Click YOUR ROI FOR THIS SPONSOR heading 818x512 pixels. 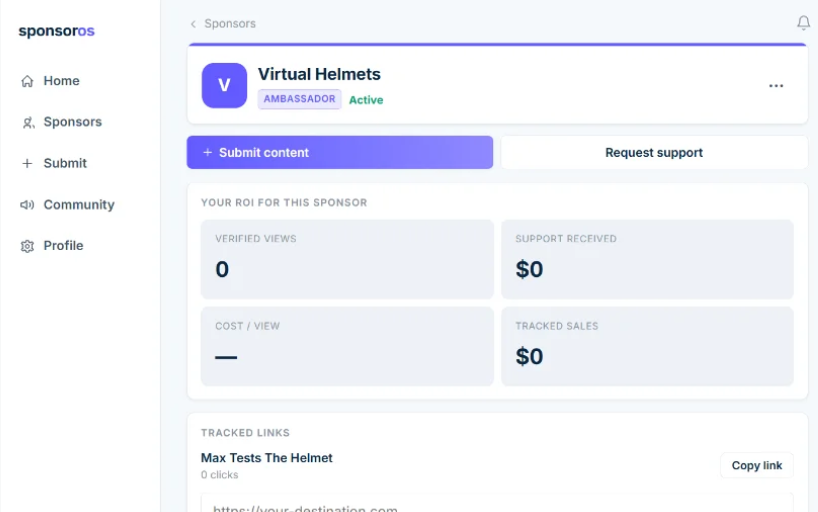pos(284,203)
